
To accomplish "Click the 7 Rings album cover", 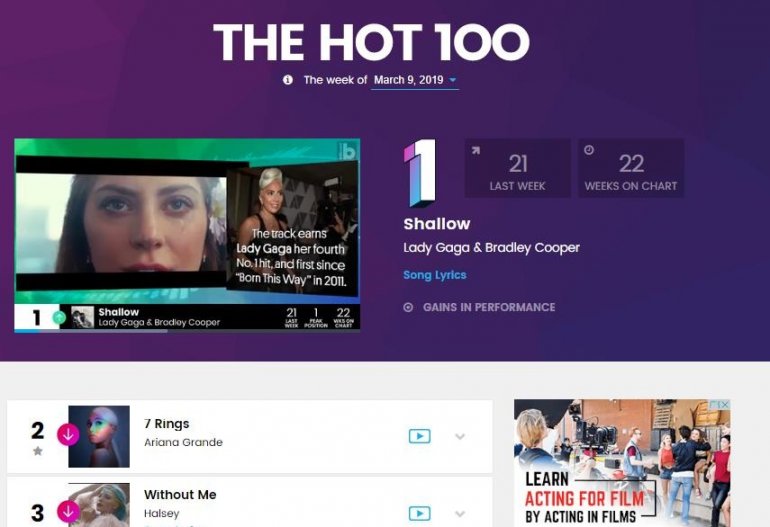I will (99, 436).
